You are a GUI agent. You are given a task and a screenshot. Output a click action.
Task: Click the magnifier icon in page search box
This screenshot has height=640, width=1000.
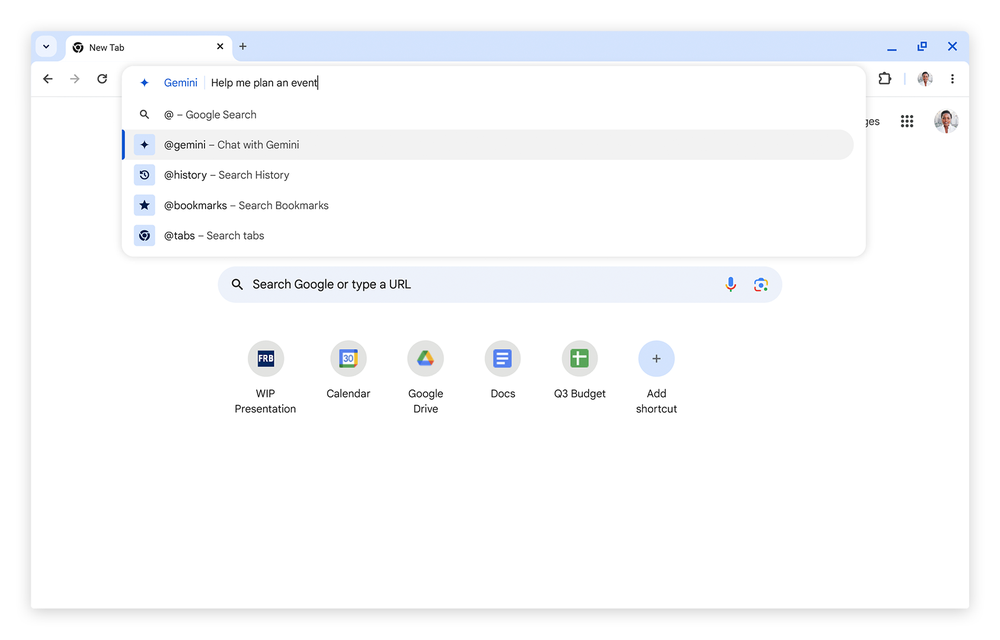pos(237,284)
